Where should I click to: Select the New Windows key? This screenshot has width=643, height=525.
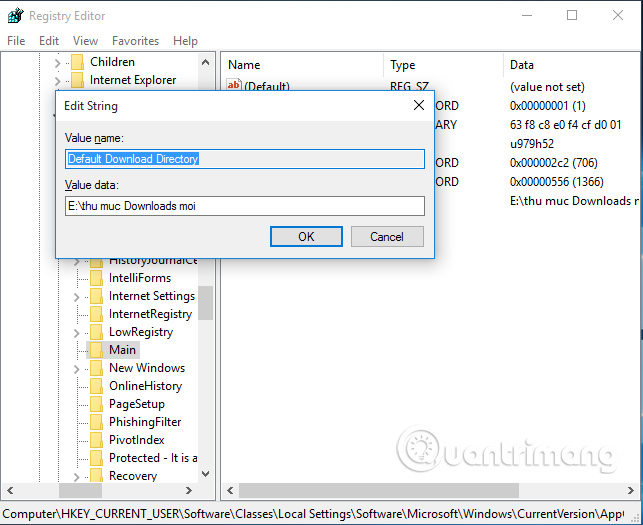[147, 368]
